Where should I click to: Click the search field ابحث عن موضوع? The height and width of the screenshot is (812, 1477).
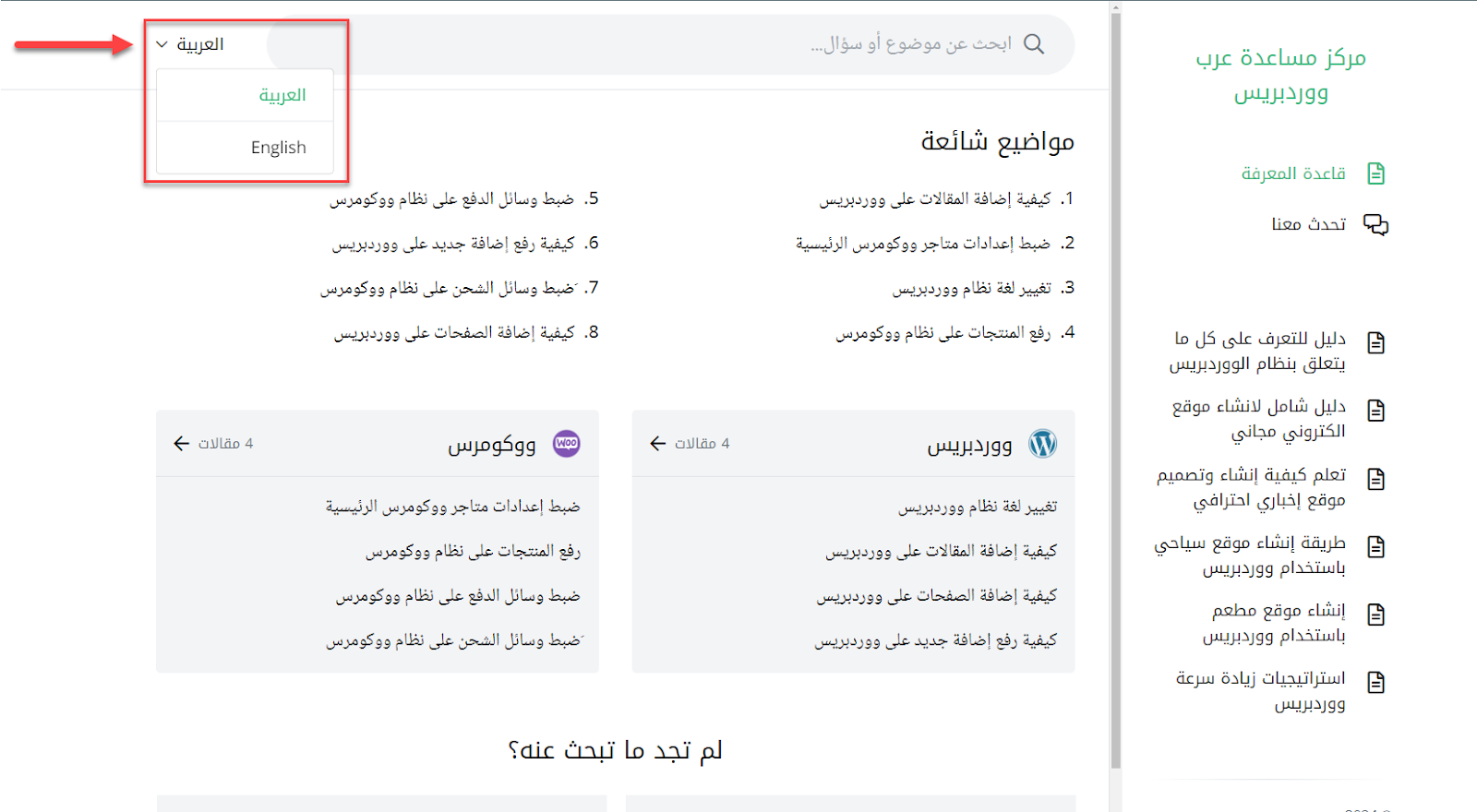coord(671,44)
